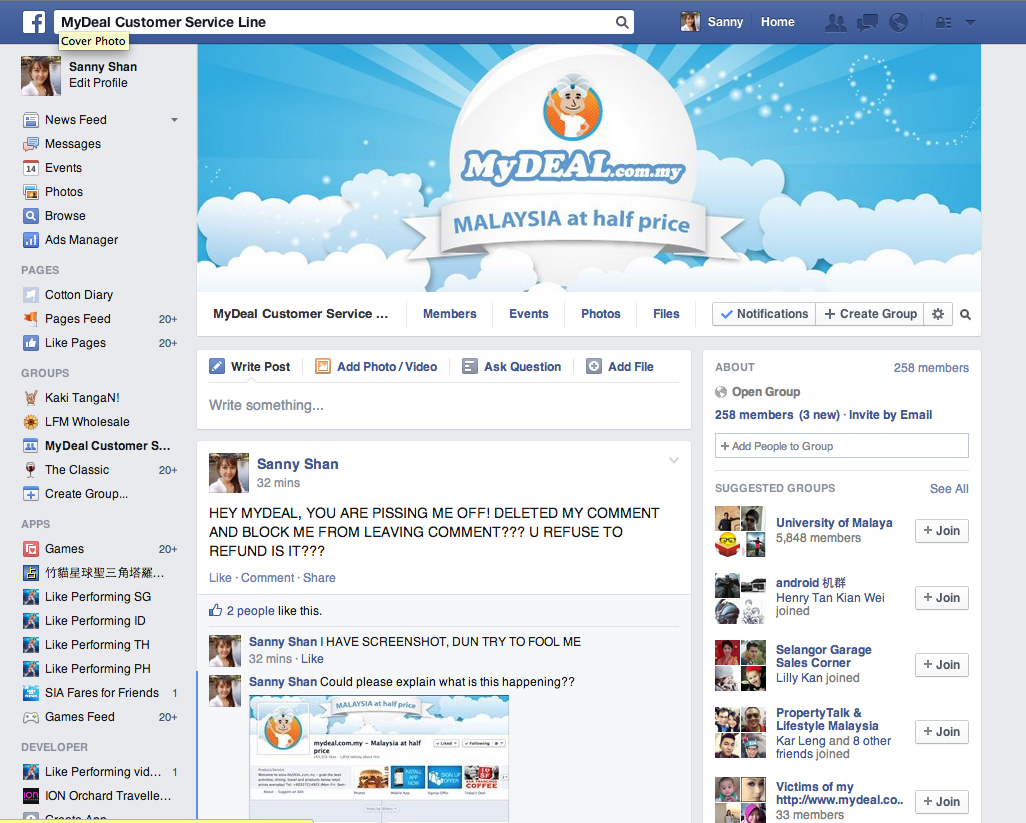Open the group settings gear
Viewport: 1026px width, 823px height.
938,314
